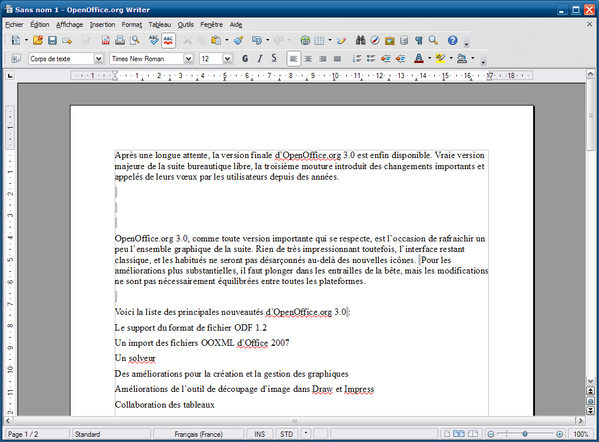Click the Zoom magnifier icon
599x442 pixels.
[433, 40]
